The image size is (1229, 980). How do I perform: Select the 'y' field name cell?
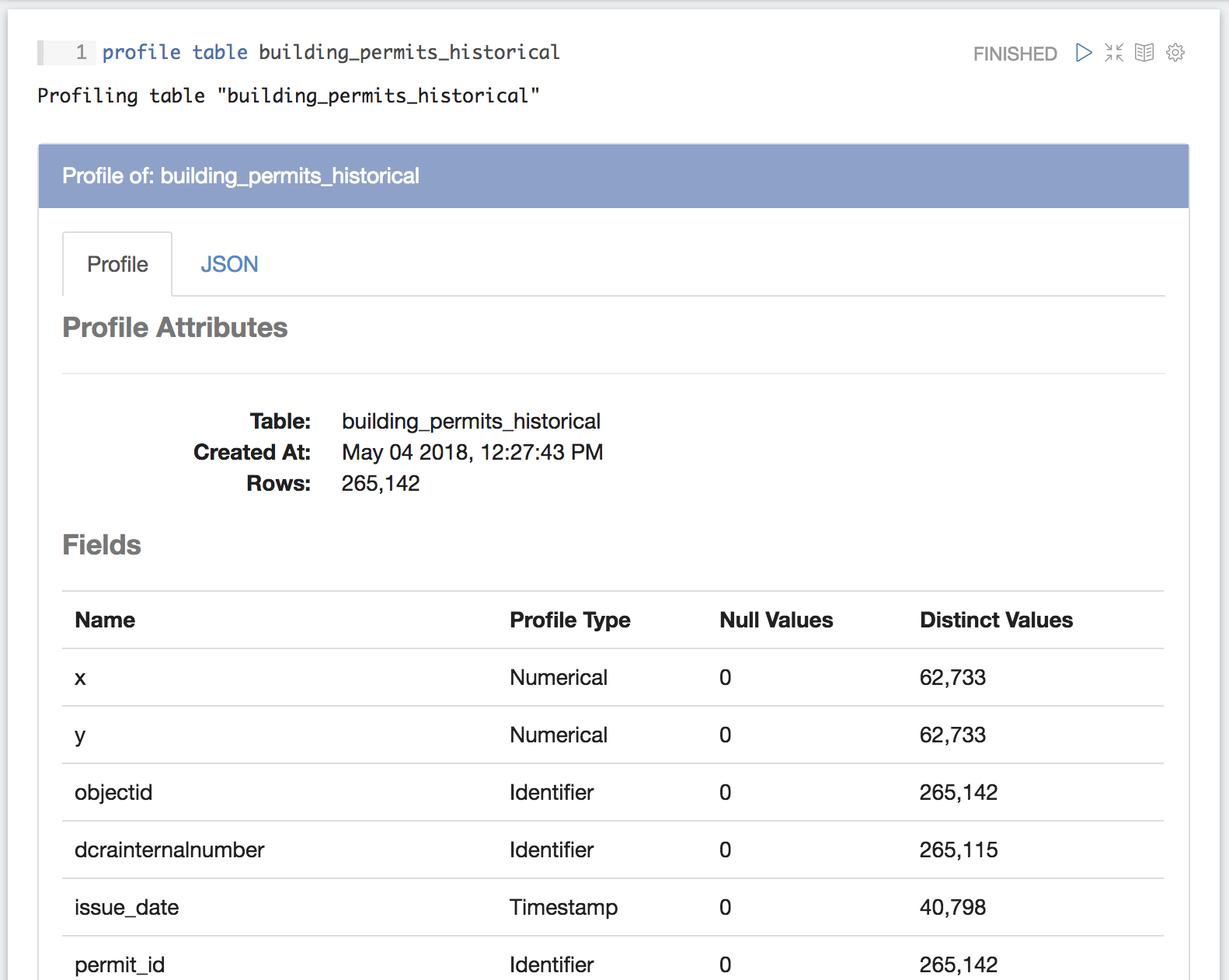point(80,735)
